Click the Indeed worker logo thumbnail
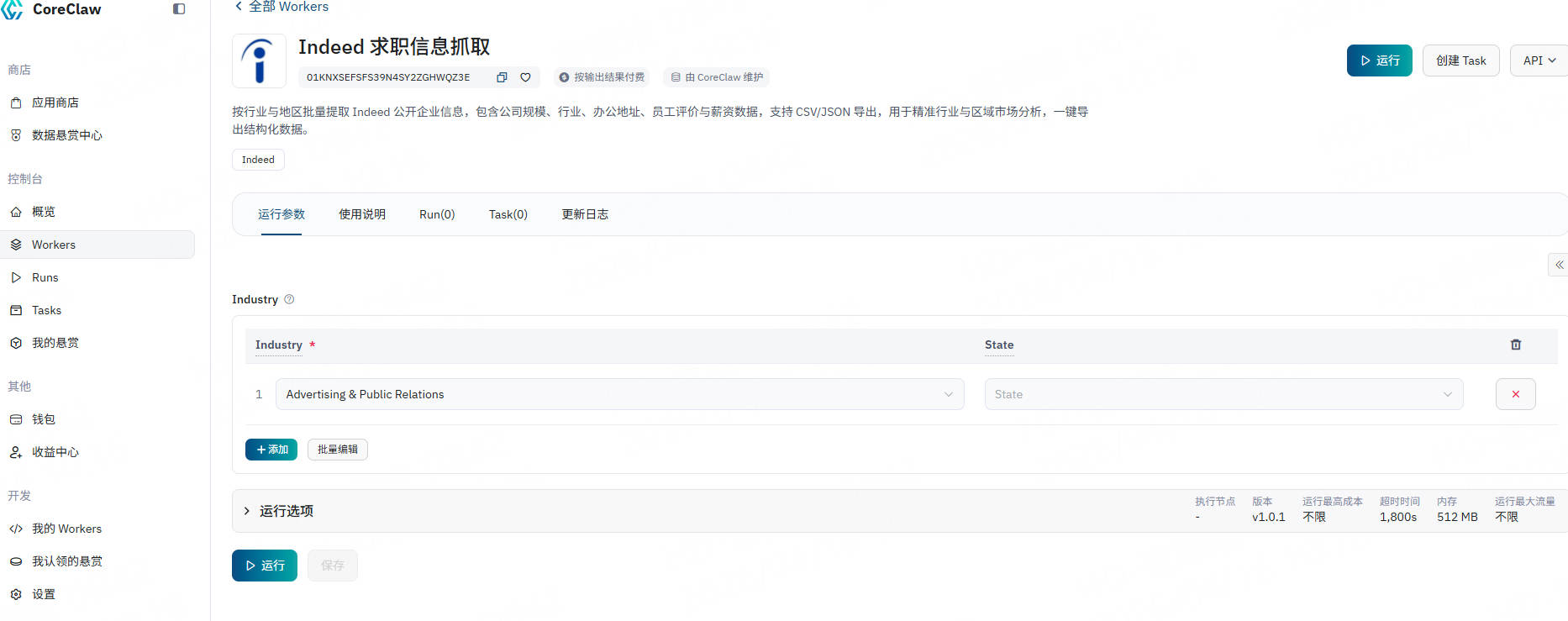Screen dimensions: 1568x621 point(259,61)
